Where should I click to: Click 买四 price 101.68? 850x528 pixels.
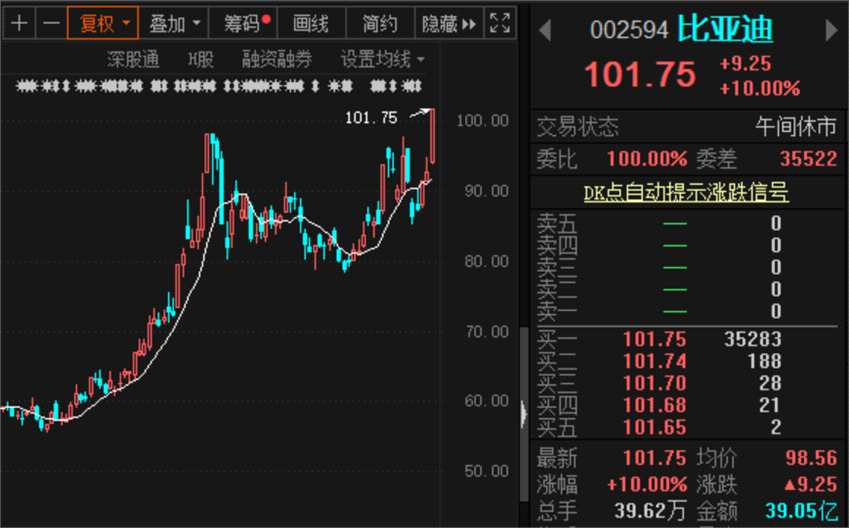point(655,405)
